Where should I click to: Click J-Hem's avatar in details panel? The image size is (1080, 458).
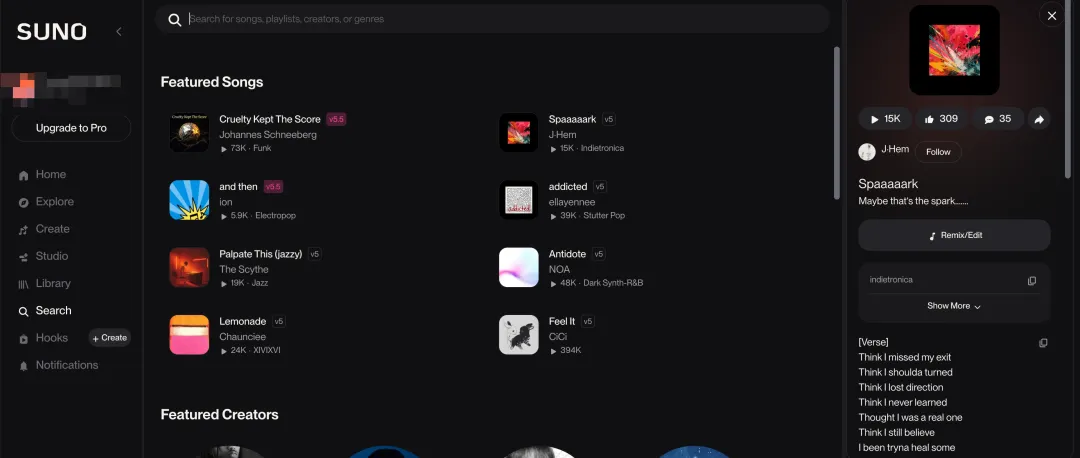[x=866, y=152]
